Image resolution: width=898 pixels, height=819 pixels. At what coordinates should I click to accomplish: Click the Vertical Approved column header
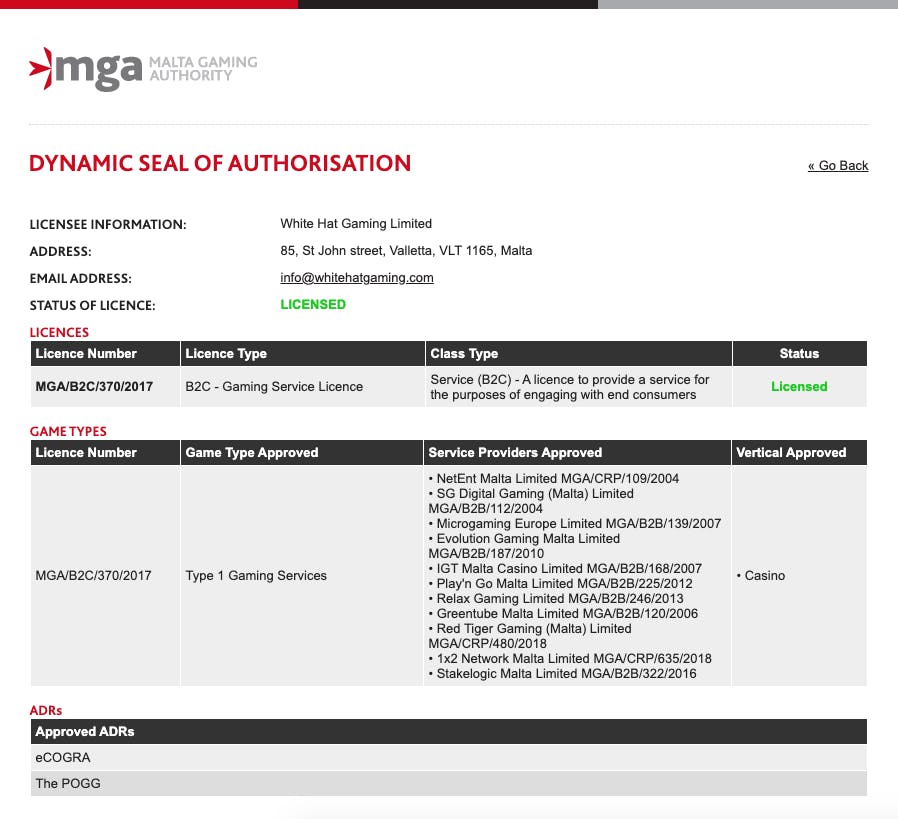[799, 452]
